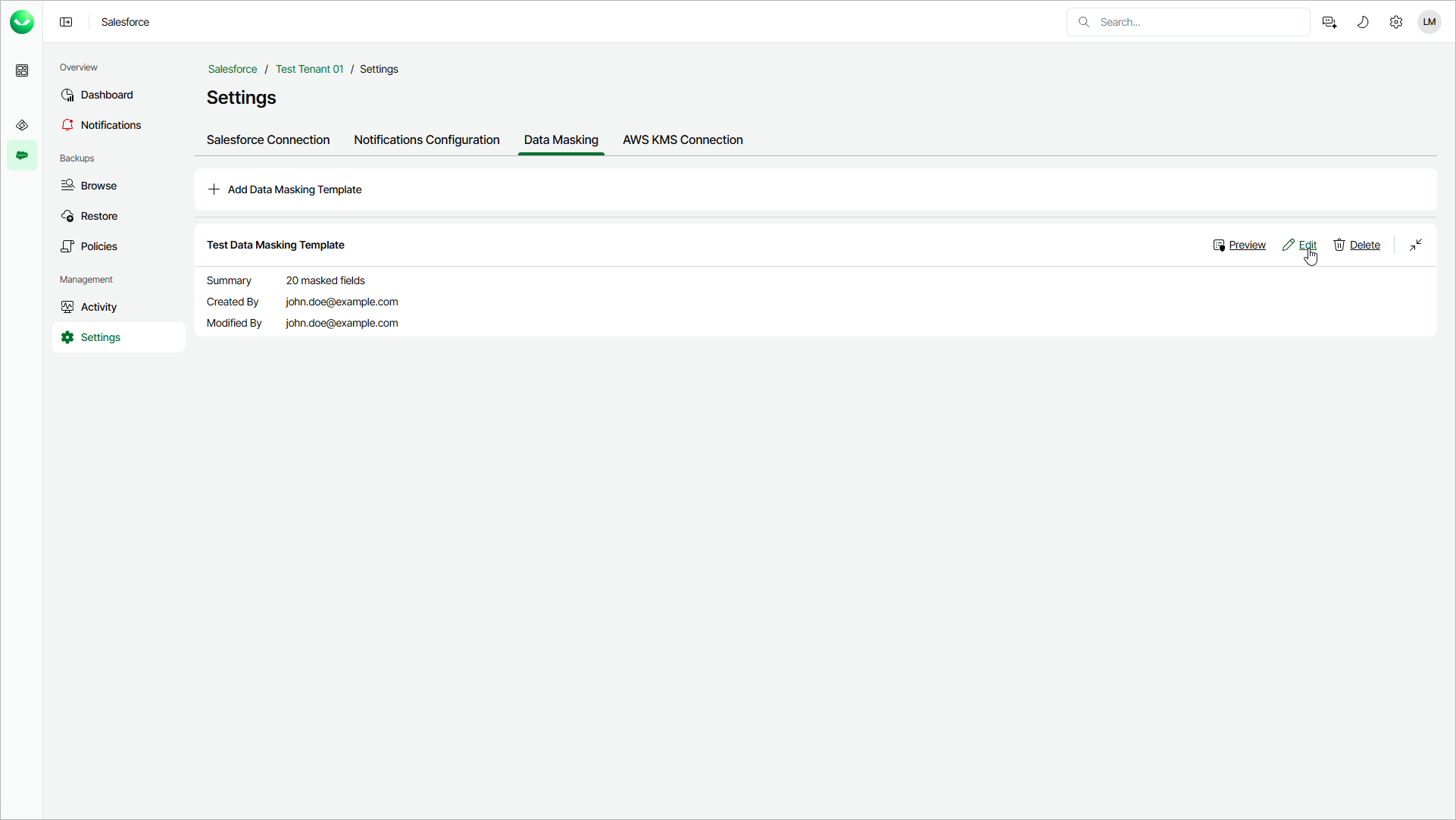Screen dimensions: 1456x820
Task: Open the Test Tenant 01 breadcrumb link
Action: [x=309, y=69]
